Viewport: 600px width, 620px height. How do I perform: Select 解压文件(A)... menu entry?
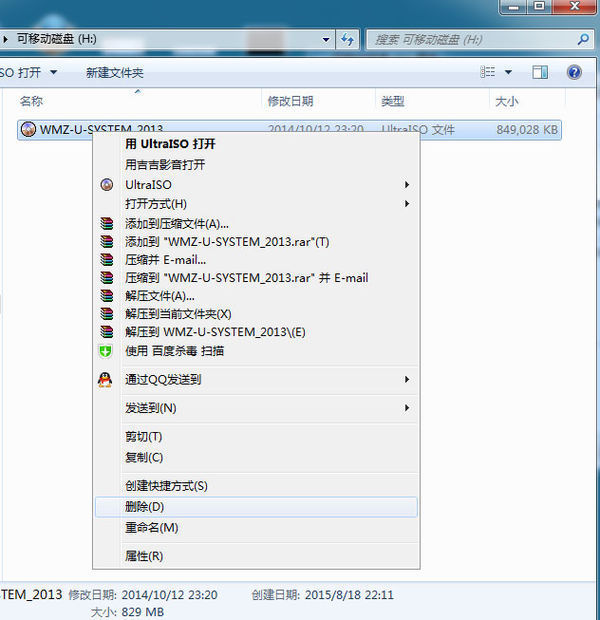click(x=256, y=296)
